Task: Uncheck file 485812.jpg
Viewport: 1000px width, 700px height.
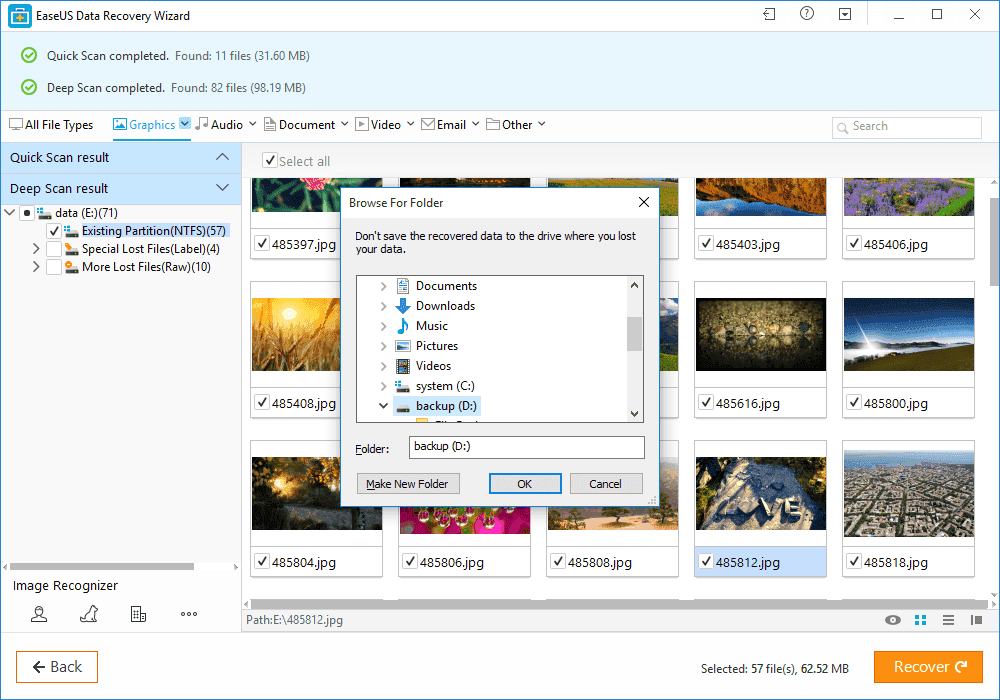Action: point(705,562)
